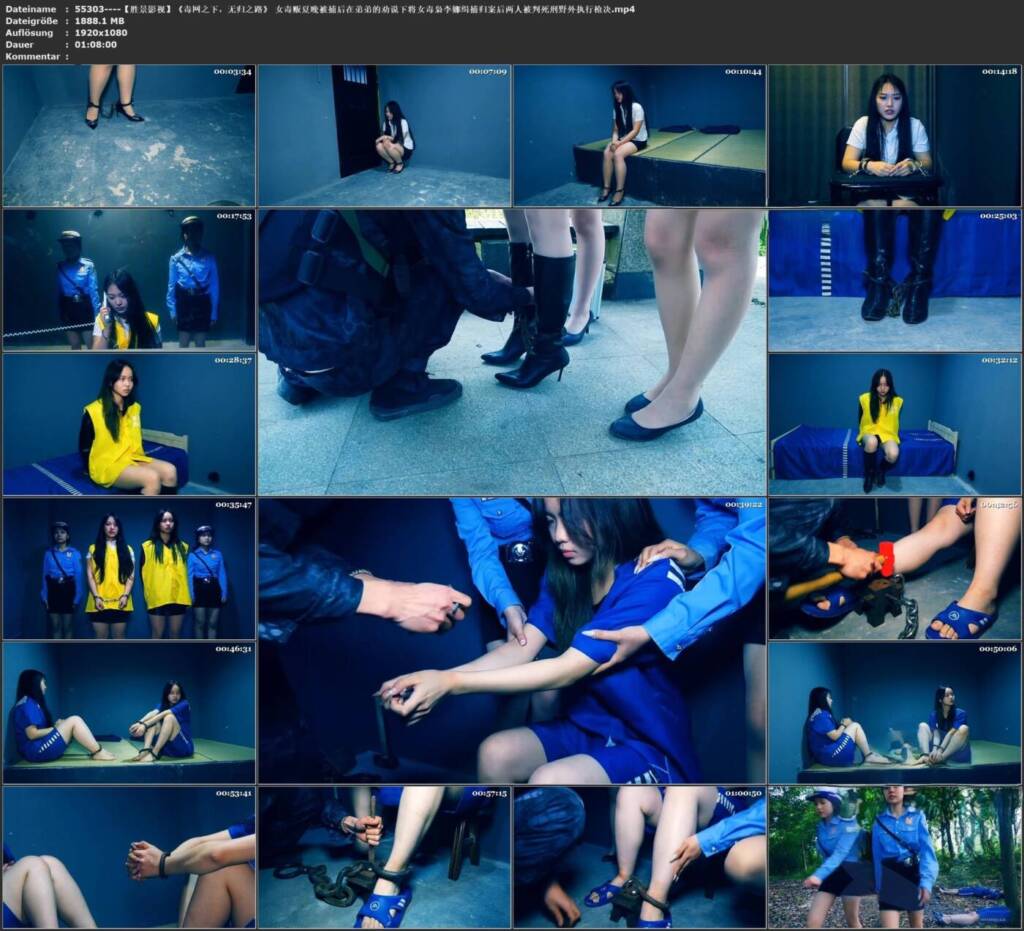The height and width of the screenshot is (931, 1024).
Task: Select the file name starting with 55303
Action: [355, 9]
